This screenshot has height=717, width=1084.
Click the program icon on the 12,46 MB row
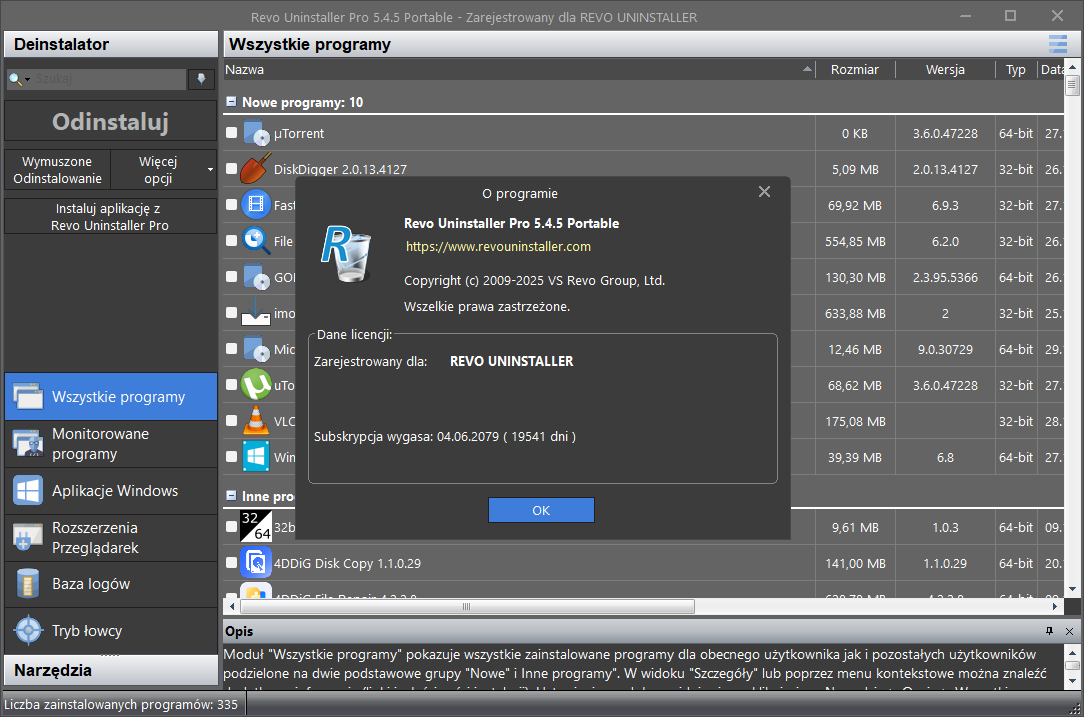point(256,349)
